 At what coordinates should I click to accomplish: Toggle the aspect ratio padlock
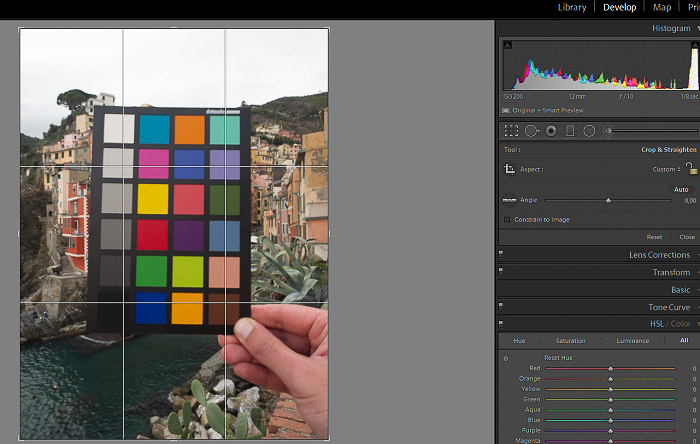(692, 168)
